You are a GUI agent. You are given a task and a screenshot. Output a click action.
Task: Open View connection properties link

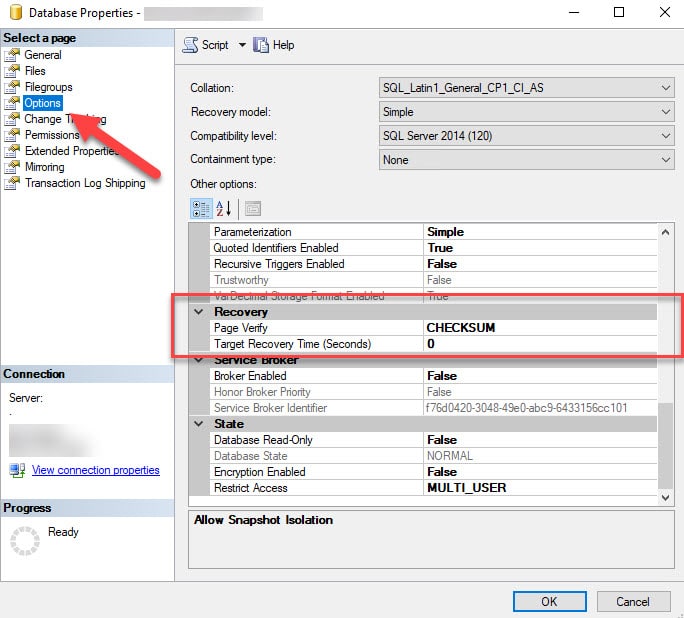pos(96,470)
